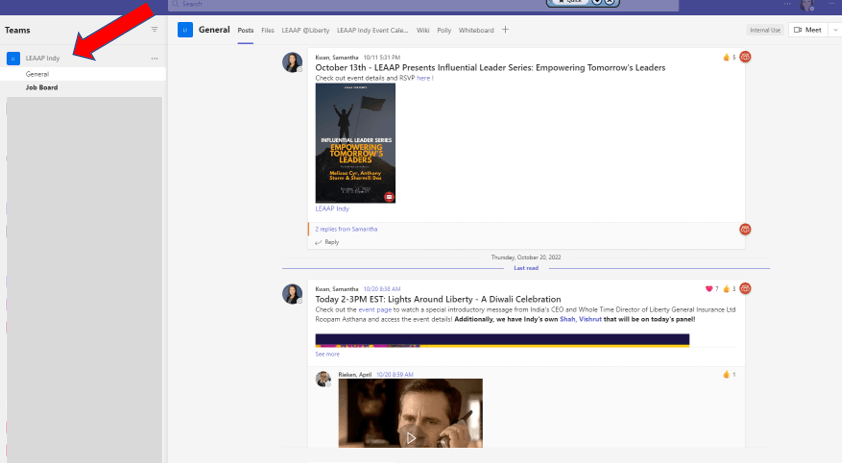842x463 pixels.
Task: Click 10/20 8:59 AM timestamp
Action: [395, 374]
